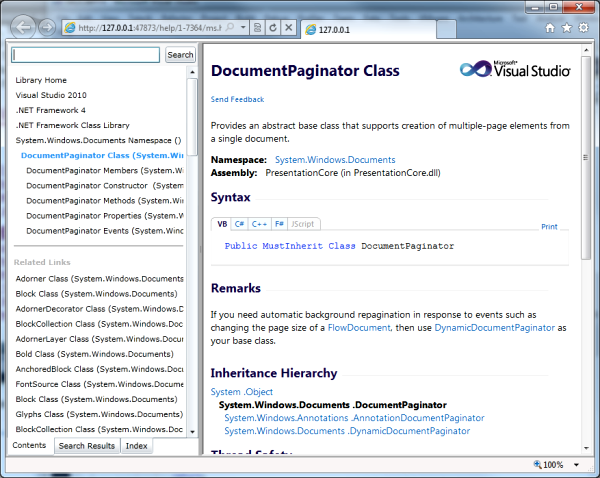
Task: Open Visual Studio 2010 contents entry
Action: tap(51, 95)
